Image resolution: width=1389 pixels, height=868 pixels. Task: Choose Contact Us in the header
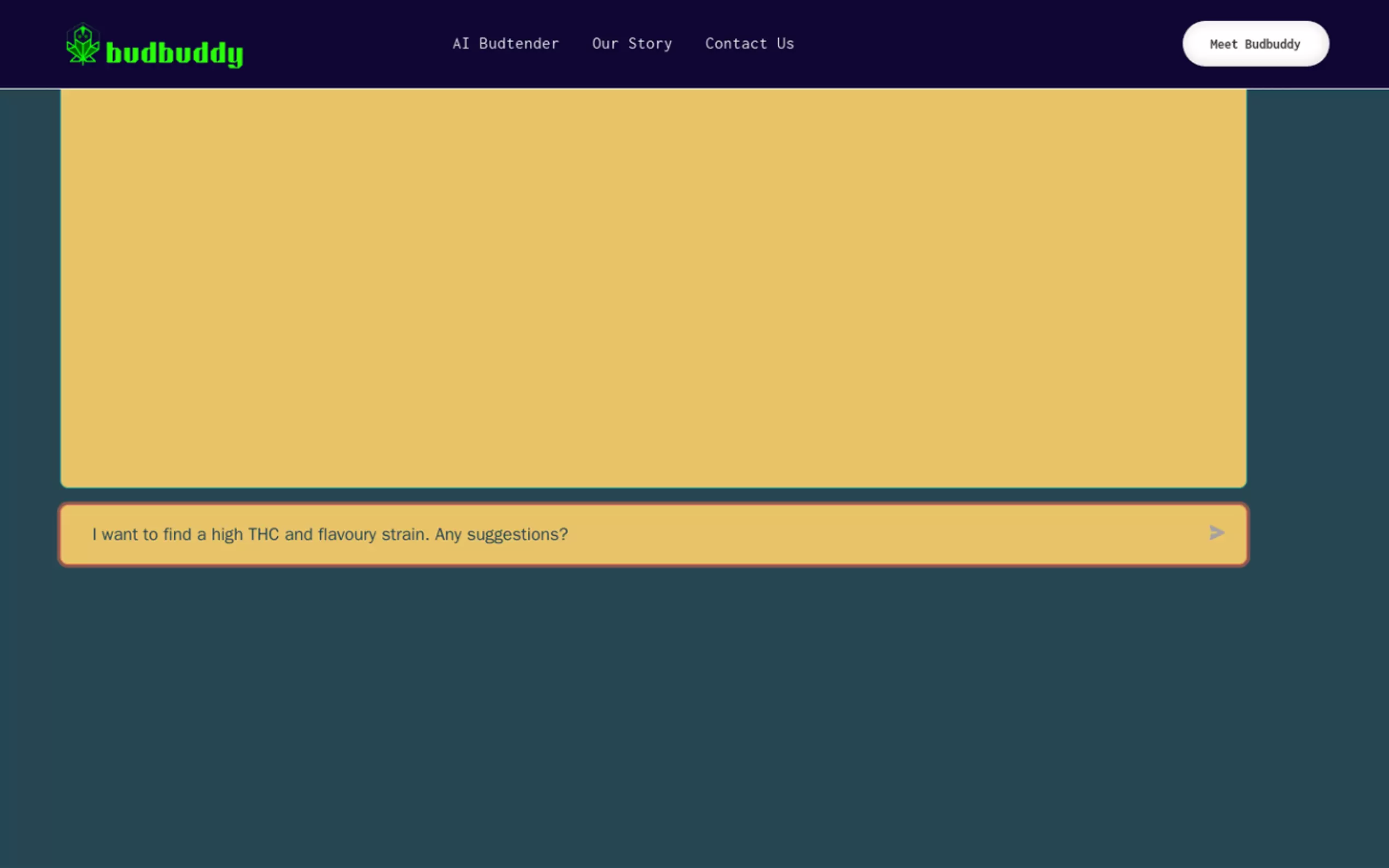click(x=749, y=44)
